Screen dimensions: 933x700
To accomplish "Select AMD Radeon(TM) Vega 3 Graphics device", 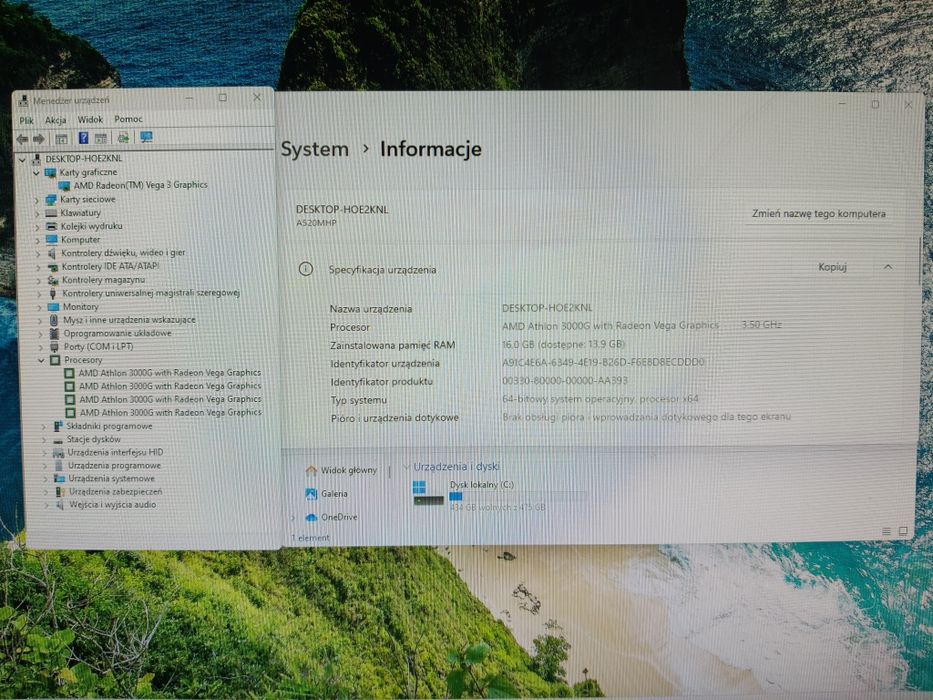I will point(140,185).
